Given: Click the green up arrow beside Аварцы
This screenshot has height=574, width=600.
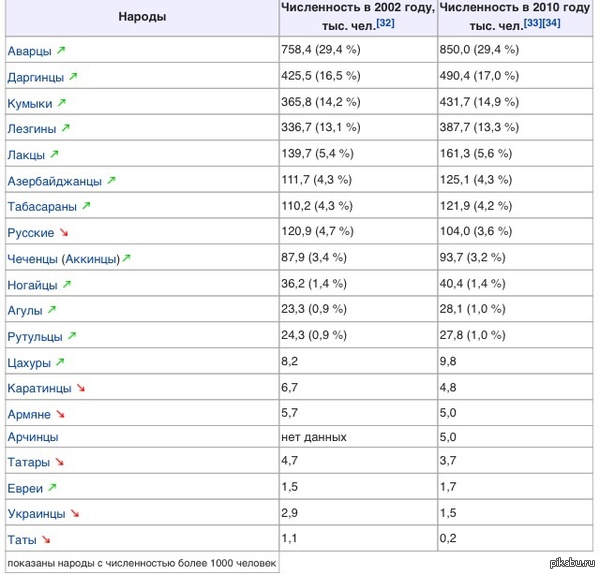Looking at the screenshot, I should pos(62,50).
